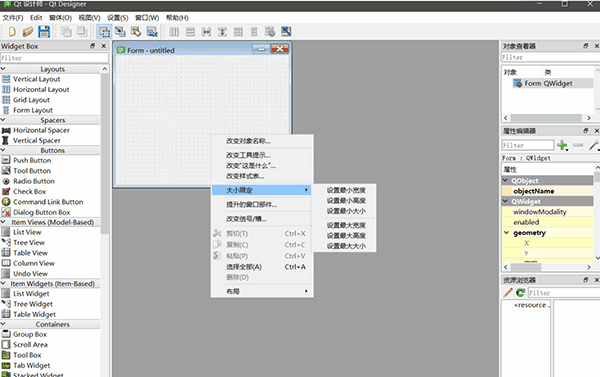The image size is (600, 377).
Task: Open property editor wrench settings icon
Action: tap(594, 145)
